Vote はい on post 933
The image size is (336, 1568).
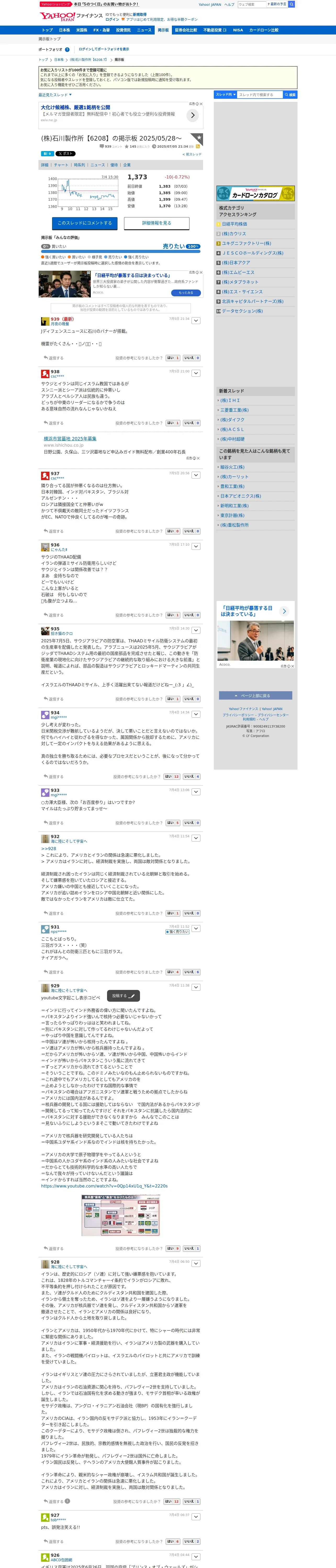[173, 823]
